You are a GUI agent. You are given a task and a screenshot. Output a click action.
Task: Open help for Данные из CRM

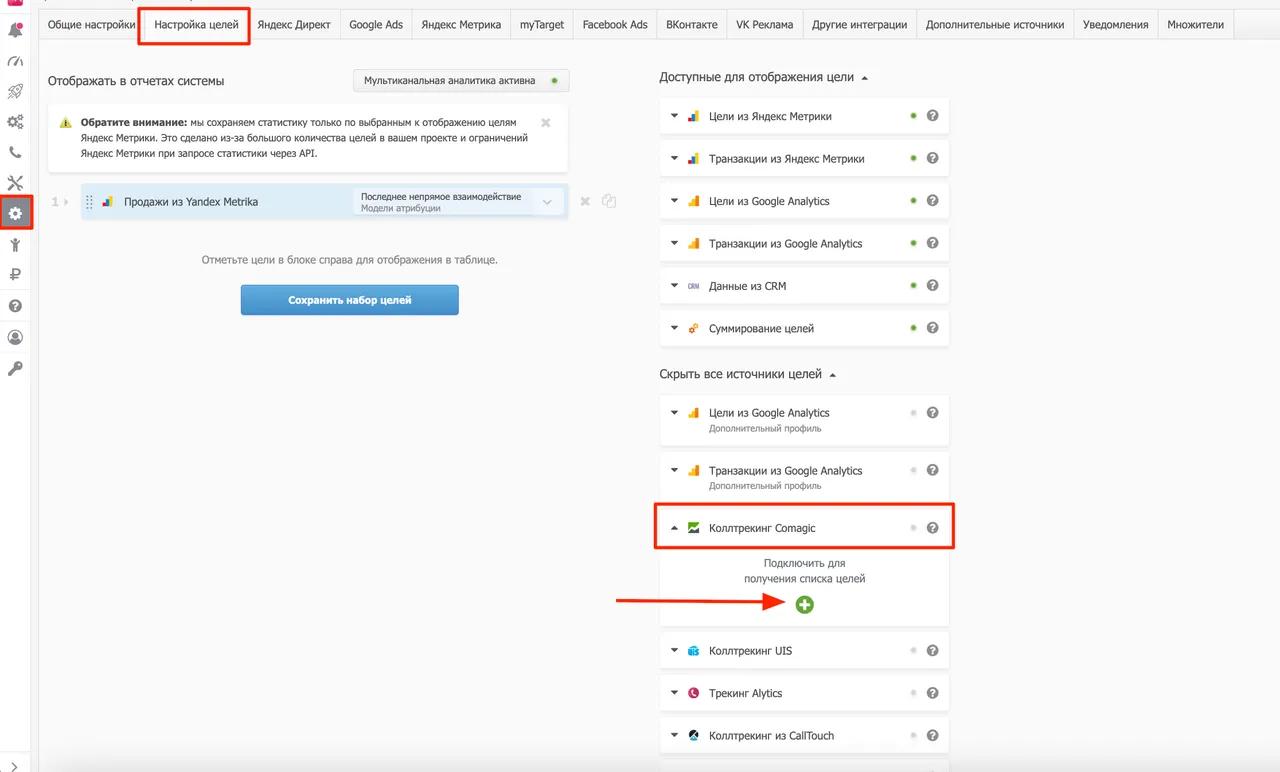pyautogui.click(x=933, y=285)
